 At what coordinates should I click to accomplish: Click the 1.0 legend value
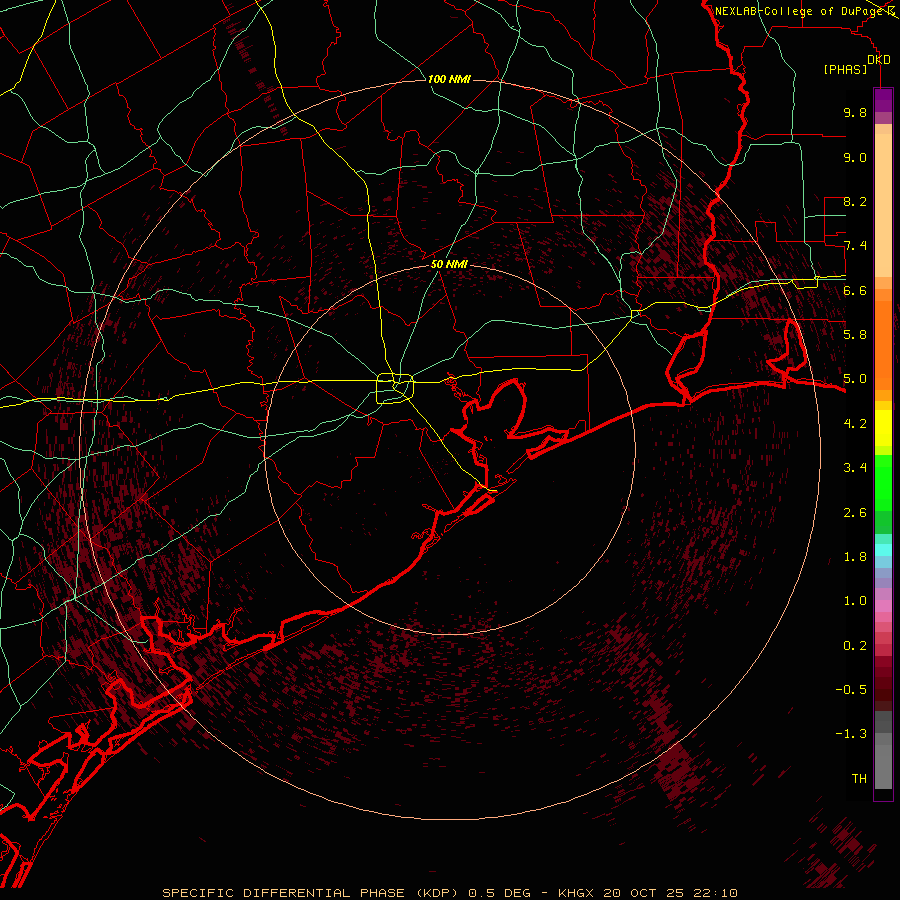click(x=855, y=601)
